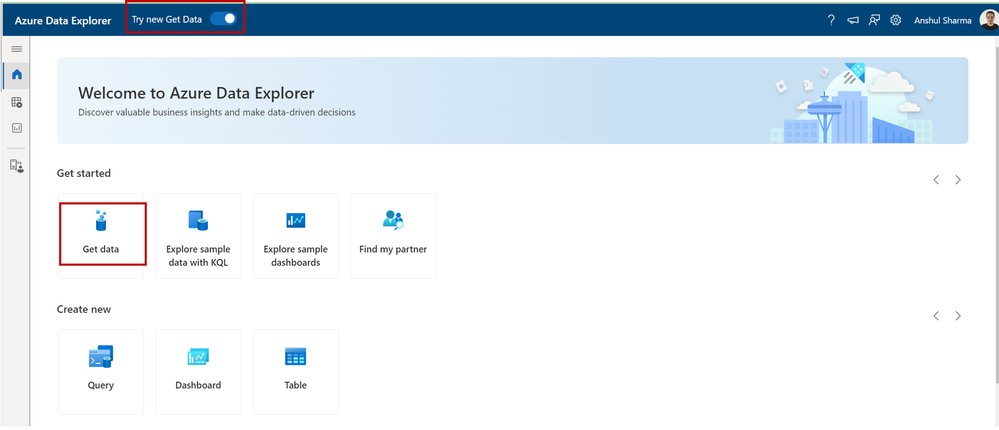Viewport: 999px width, 430px height.
Task: Click the KQL sample data icon
Action: pos(198,220)
